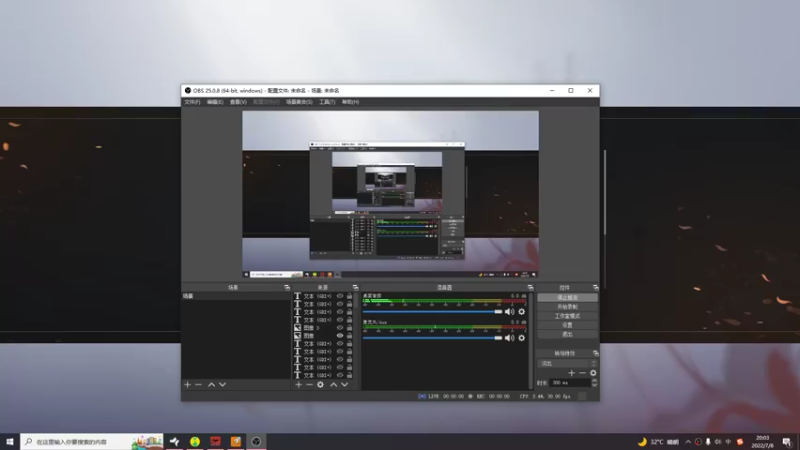Add a new source with the plus icon

[298, 385]
